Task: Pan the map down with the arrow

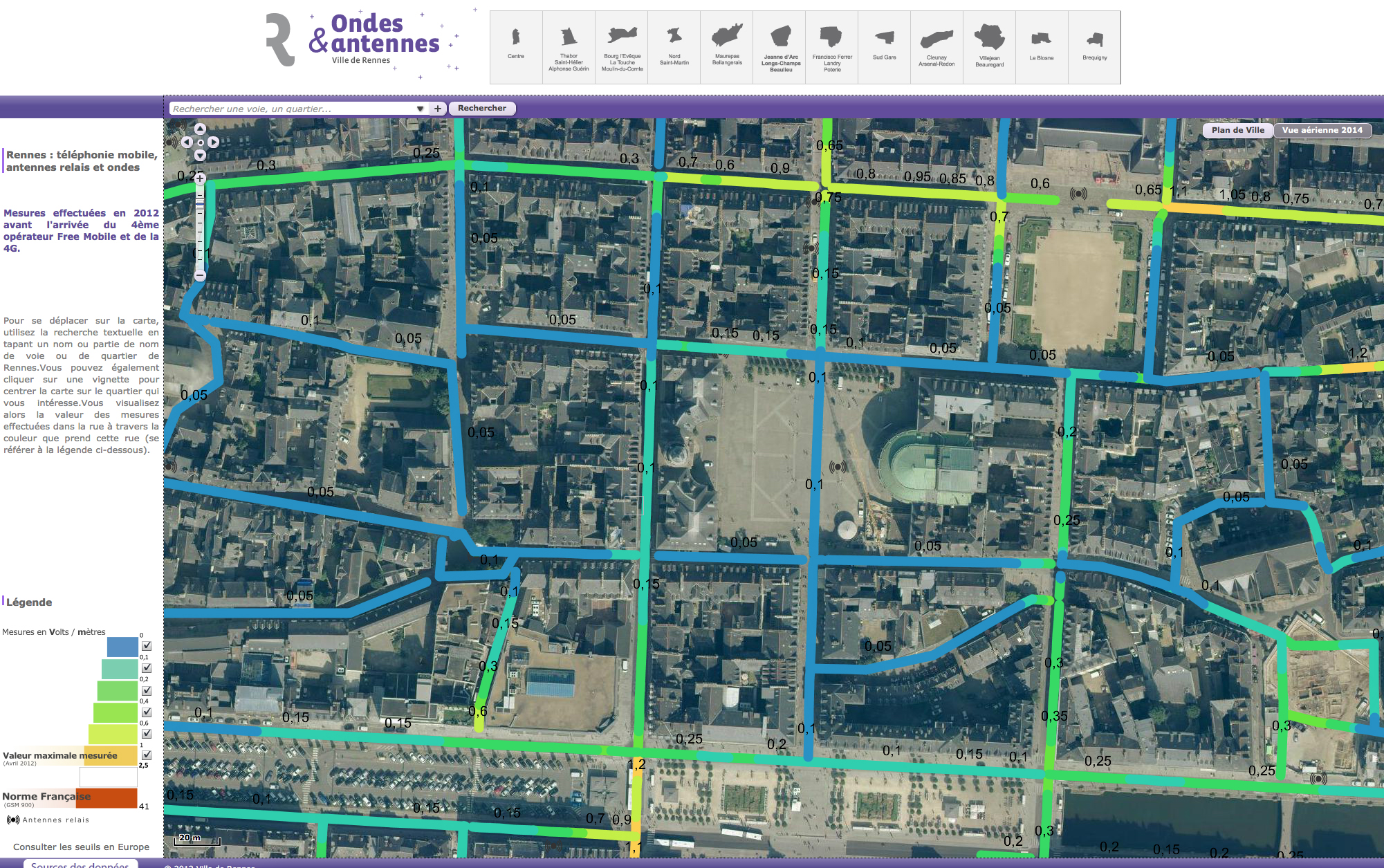Action: tap(200, 156)
